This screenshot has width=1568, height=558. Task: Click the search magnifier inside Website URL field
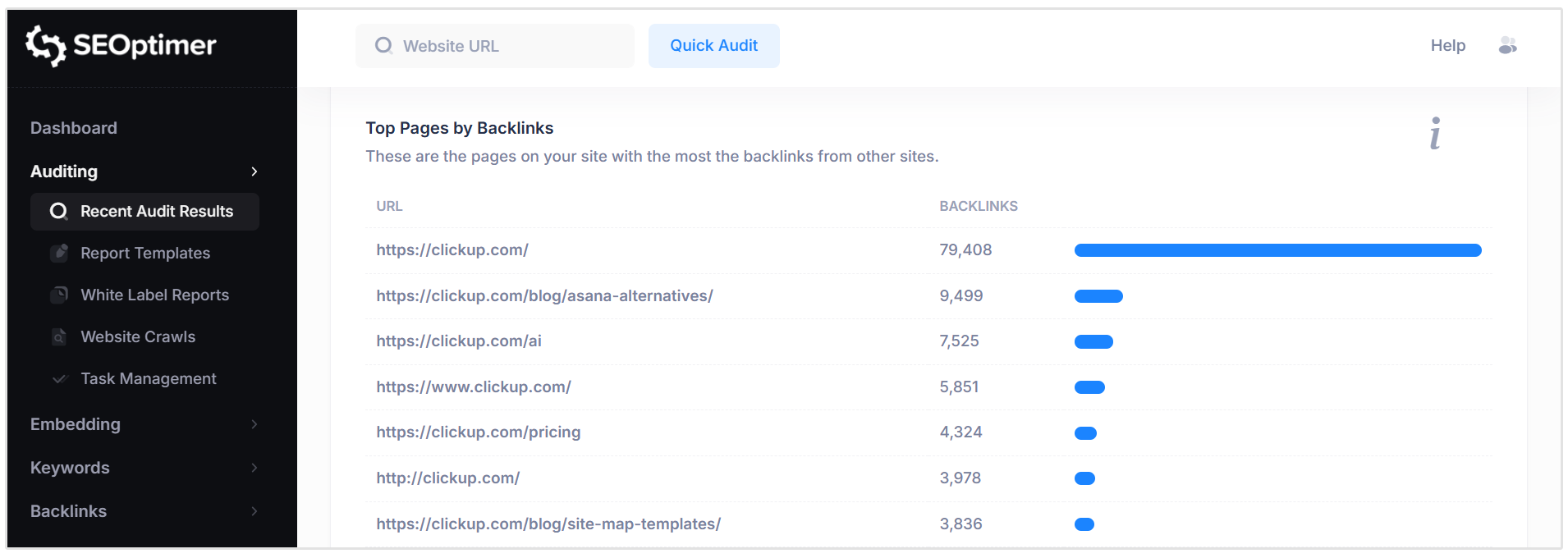383,46
